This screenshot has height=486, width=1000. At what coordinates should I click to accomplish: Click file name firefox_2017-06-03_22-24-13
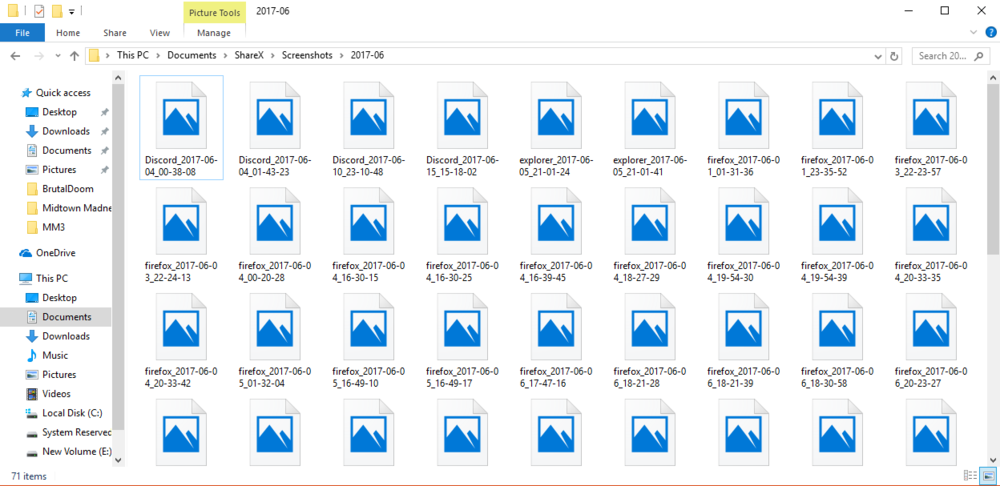tap(181, 272)
